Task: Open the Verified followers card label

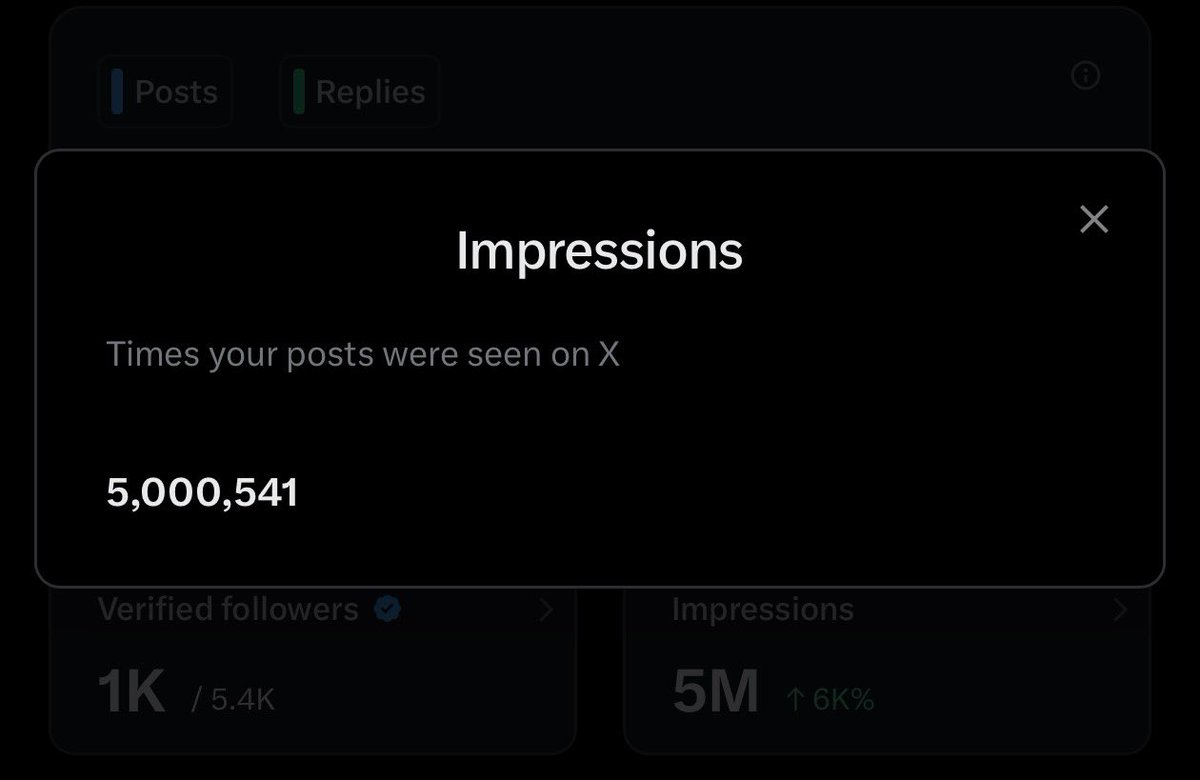Action: pyautogui.click(x=228, y=609)
